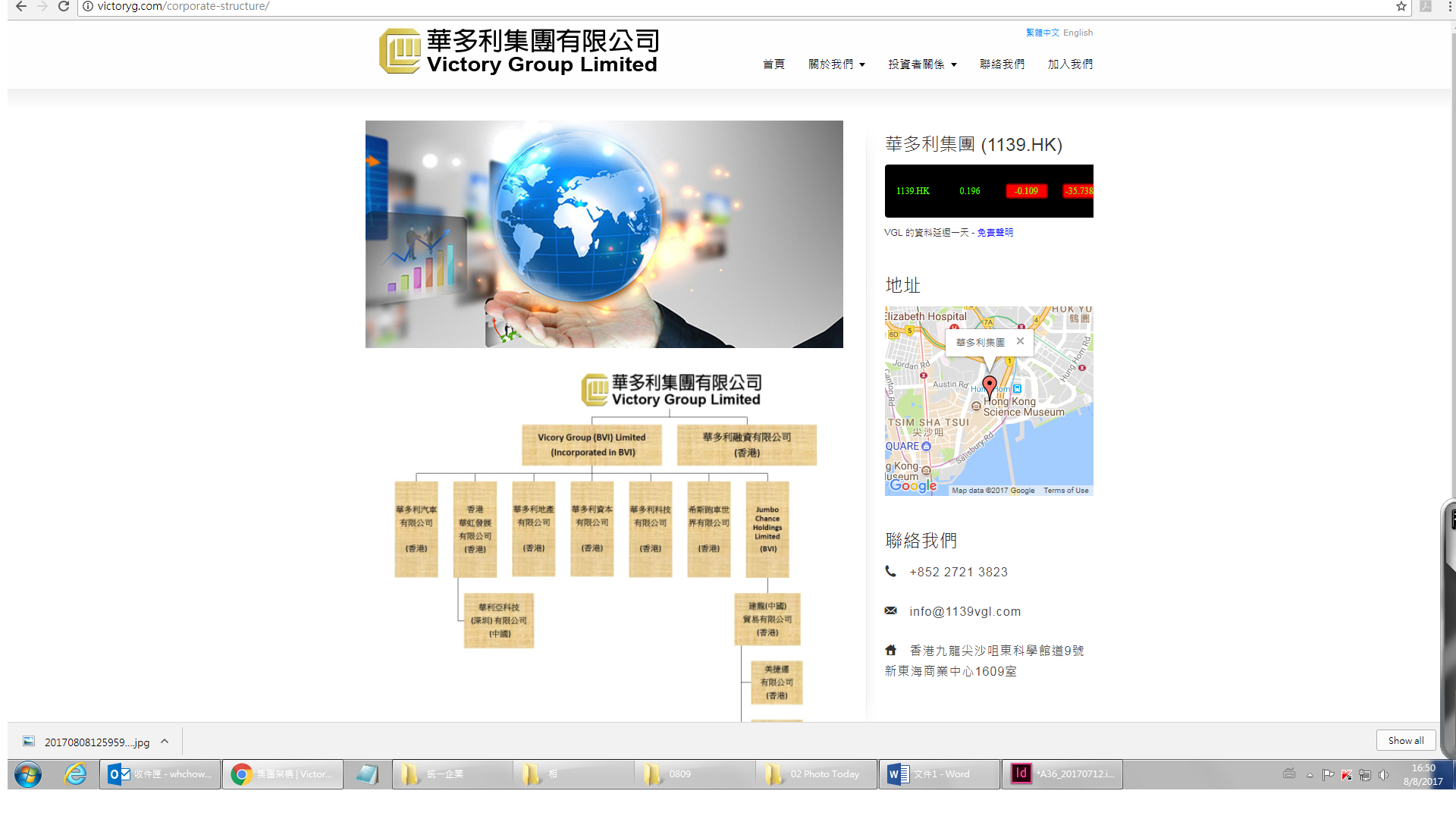Click the Show all downloads button
The image size is (1456, 819).
click(x=1406, y=740)
